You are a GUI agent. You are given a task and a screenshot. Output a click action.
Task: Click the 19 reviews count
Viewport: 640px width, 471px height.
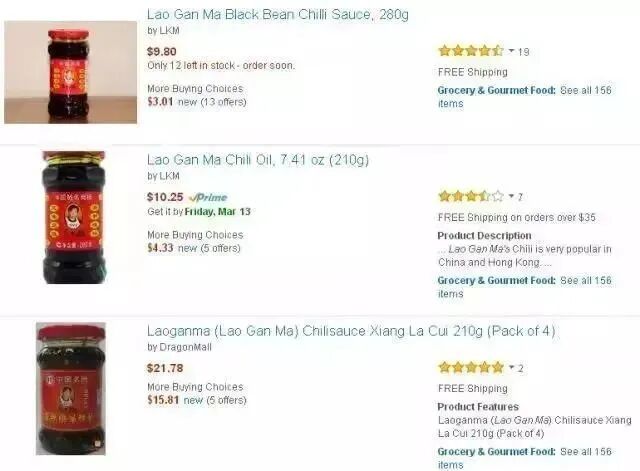524,52
